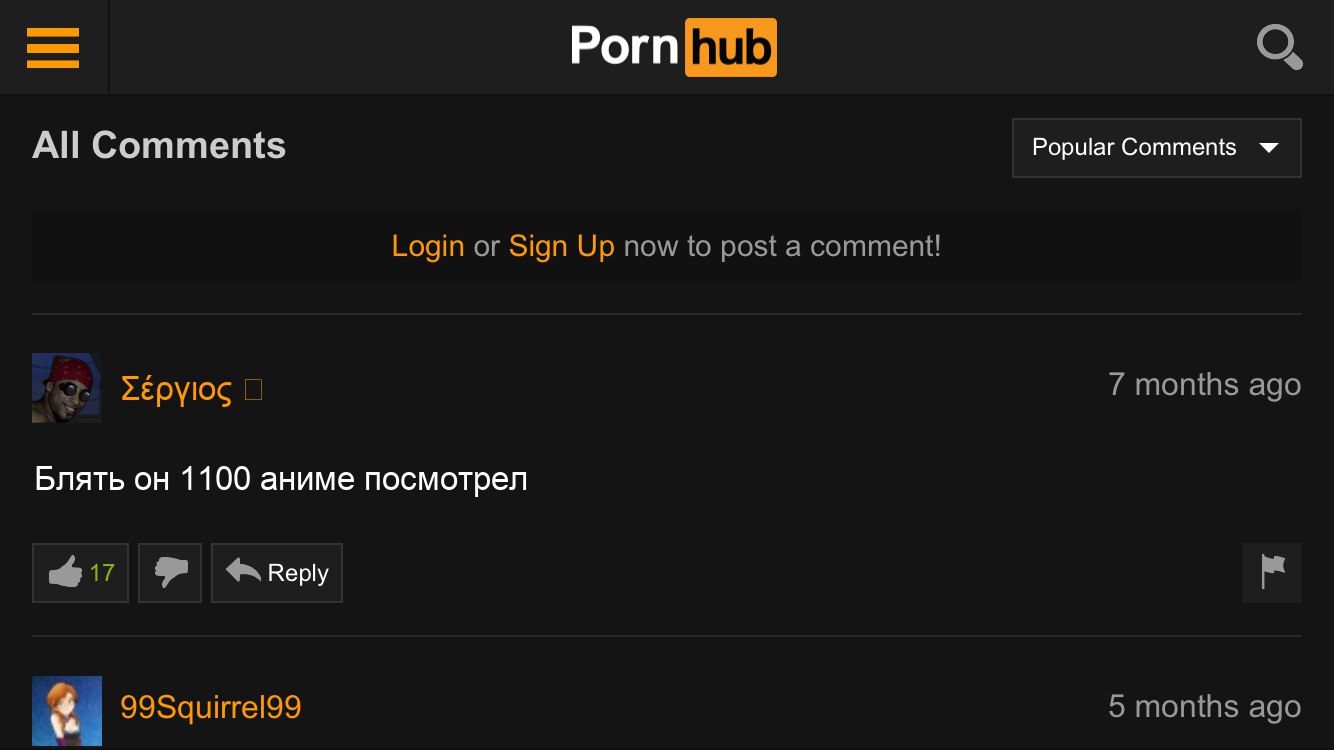Open search with the magnifying glass icon
Viewport: 1334px width, 750px height.
point(1279,47)
